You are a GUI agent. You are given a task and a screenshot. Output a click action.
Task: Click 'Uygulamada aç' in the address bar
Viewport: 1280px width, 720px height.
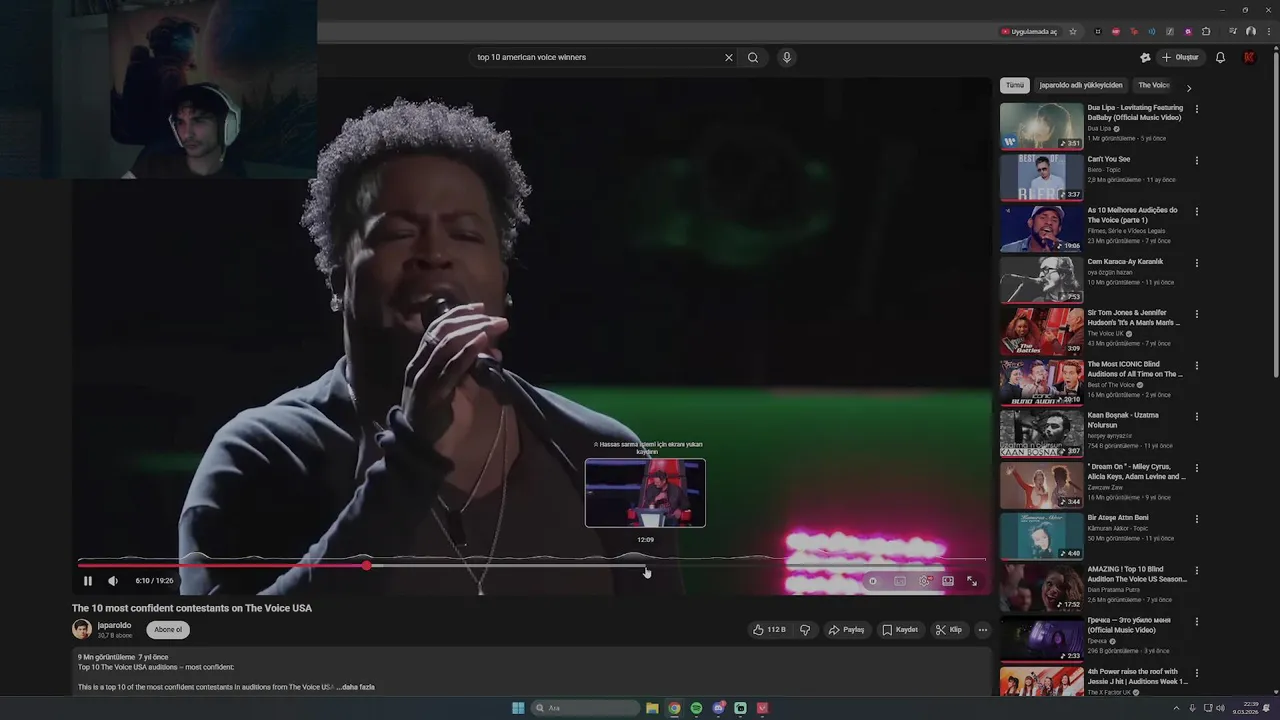pyautogui.click(x=1029, y=31)
